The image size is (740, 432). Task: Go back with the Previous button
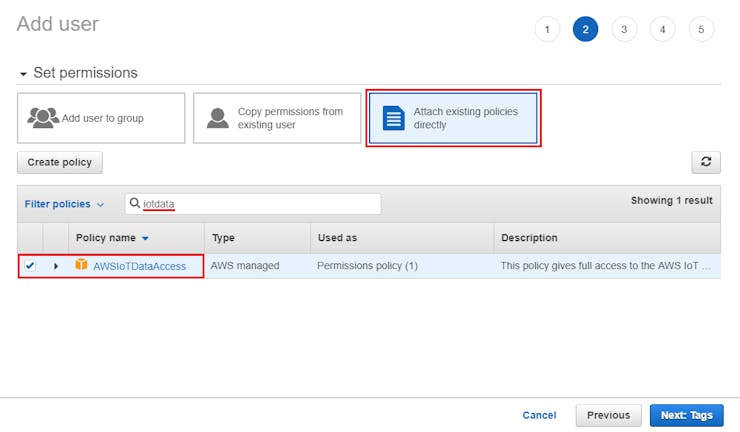click(x=608, y=415)
